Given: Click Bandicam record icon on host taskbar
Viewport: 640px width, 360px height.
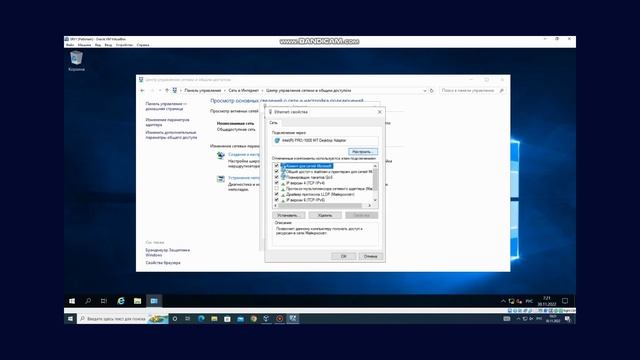Looking at the screenshot, I should point(280,319).
